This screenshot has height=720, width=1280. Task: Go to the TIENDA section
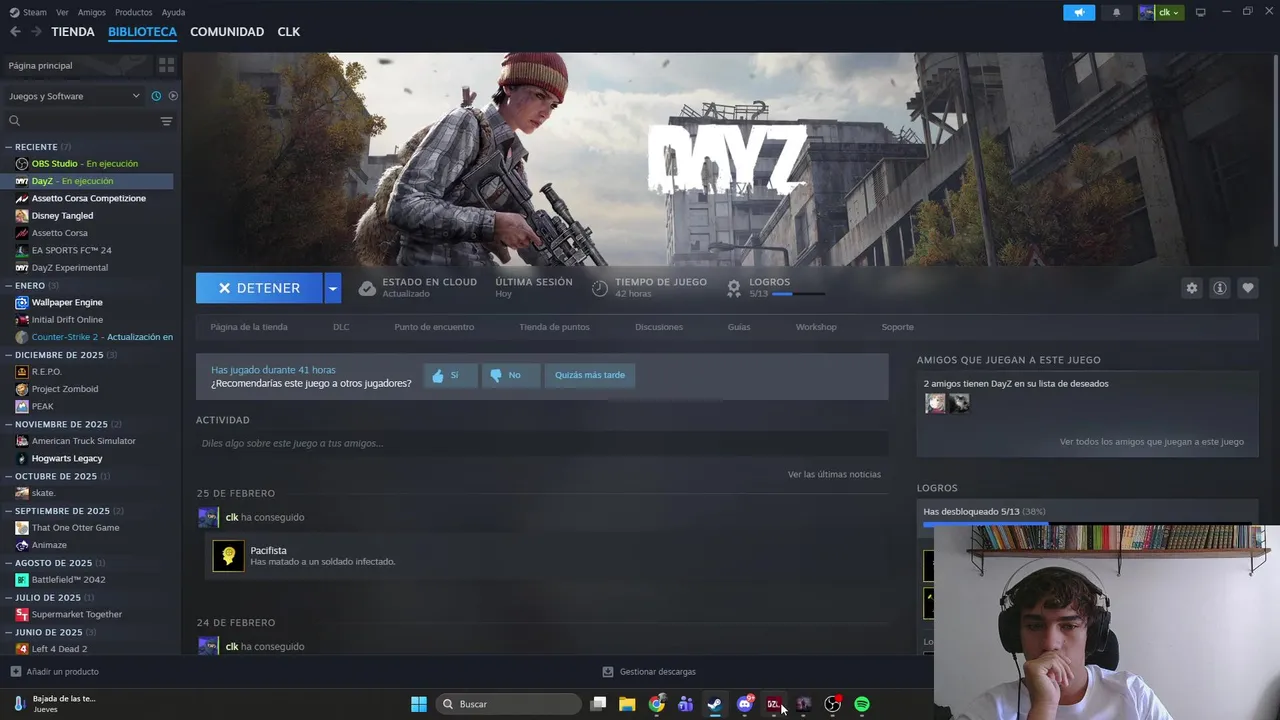(x=73, y=32)
